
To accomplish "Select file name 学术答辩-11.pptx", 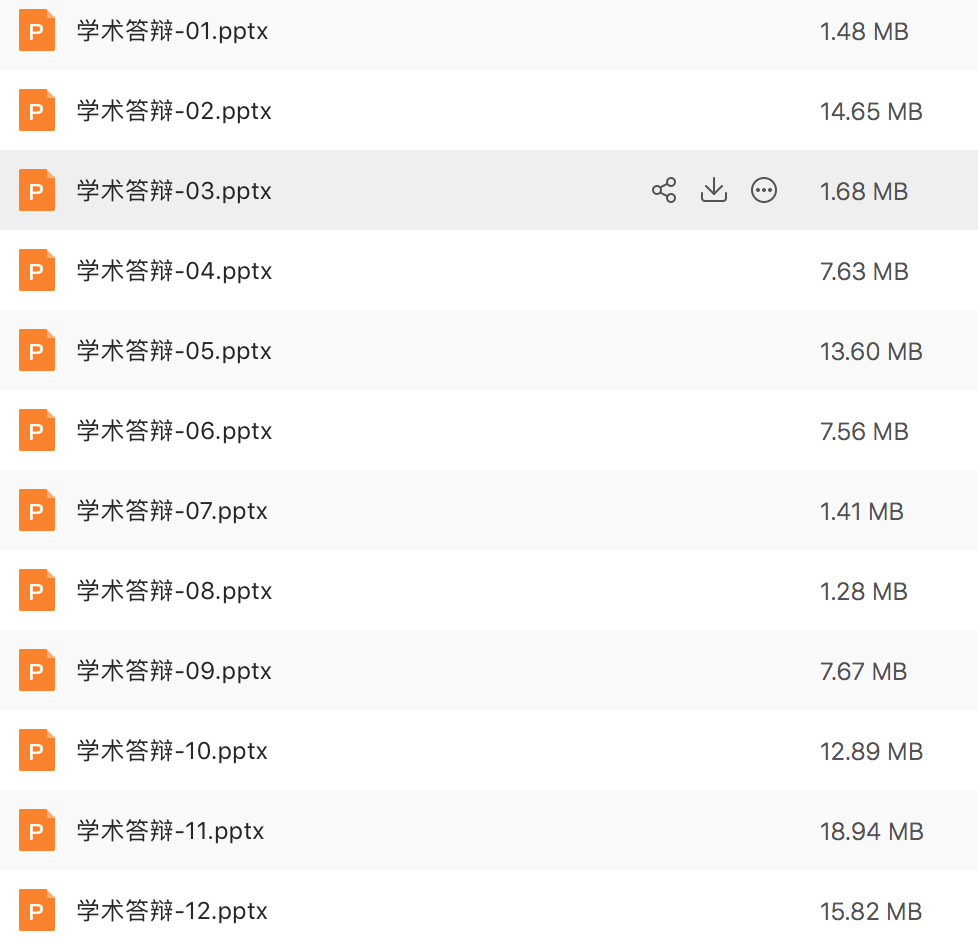I will 170,830.
